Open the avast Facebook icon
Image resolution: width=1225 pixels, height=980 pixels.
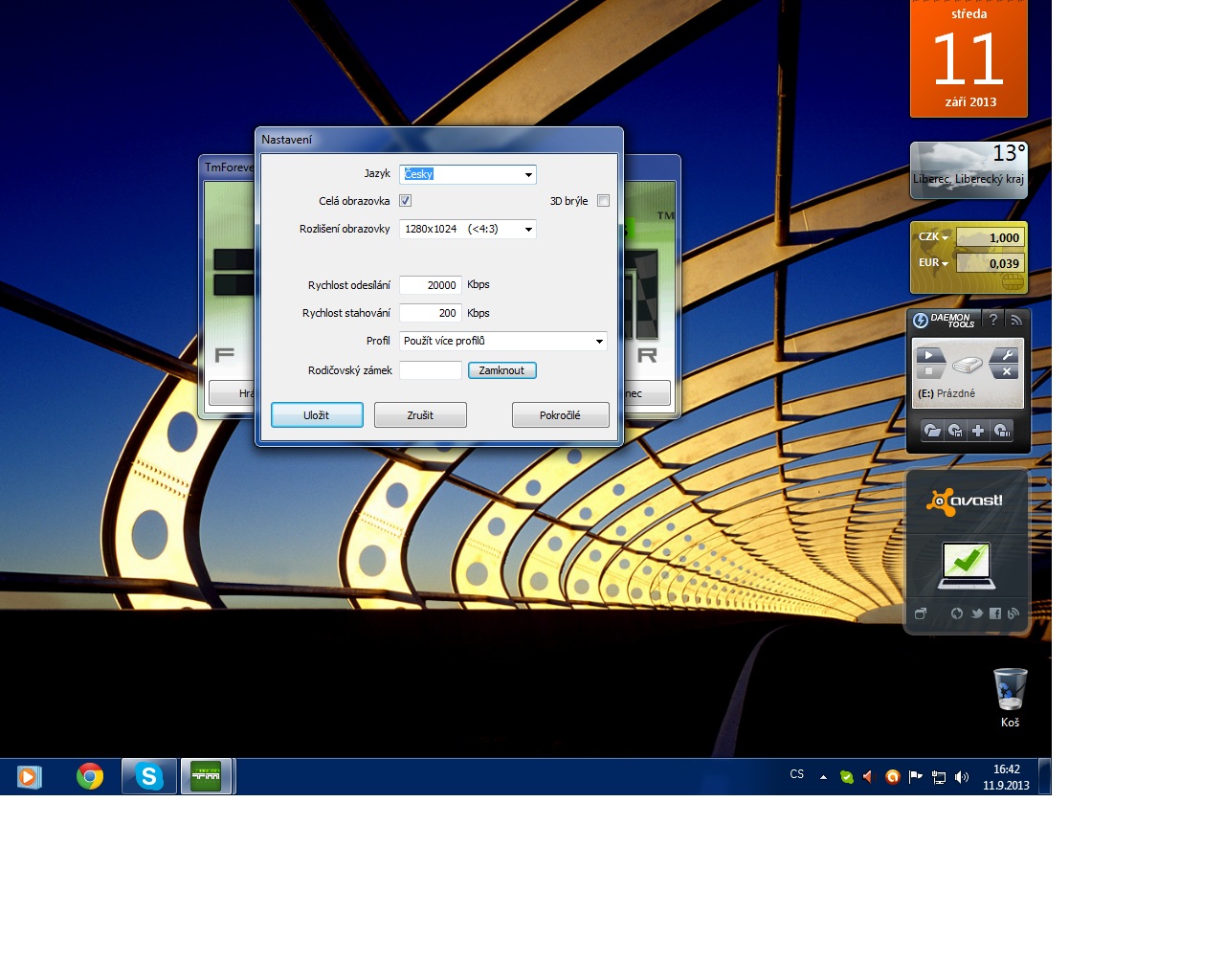point(995,613)
